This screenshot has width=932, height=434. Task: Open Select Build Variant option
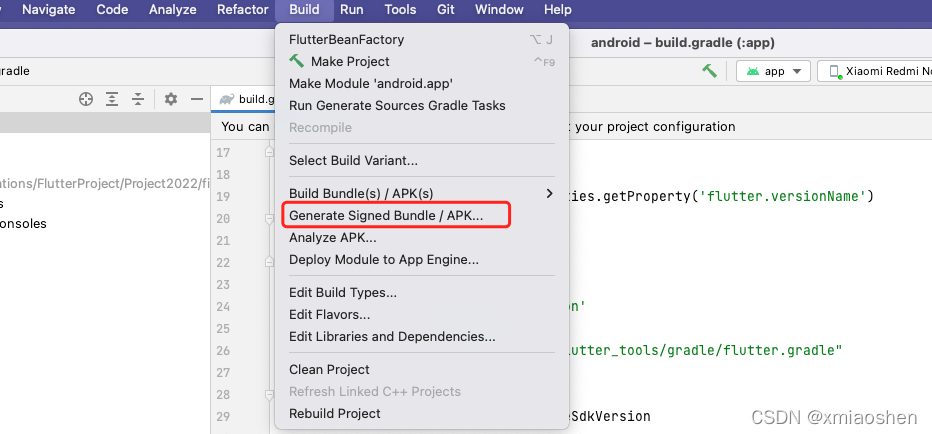(x=422, y=161)
